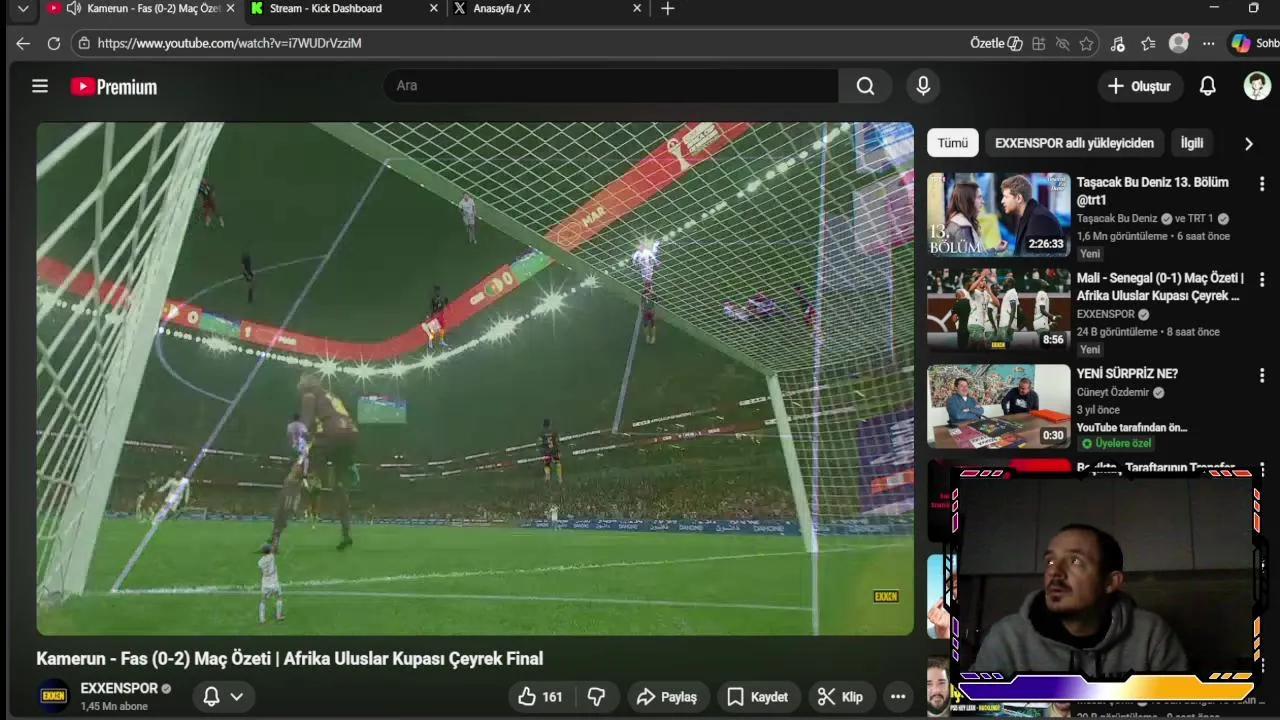
Task: Select the İlgili filter chip
Action: pyautogui.click(x=1192, y=143)
